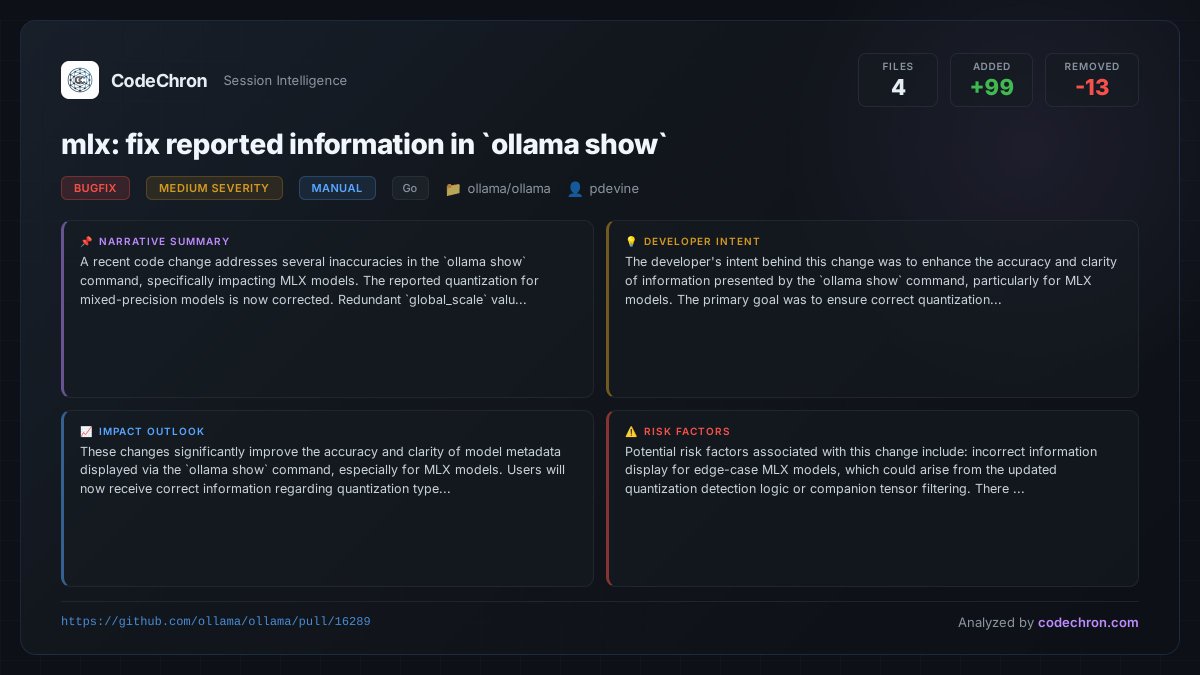Image resolution: width=1200 pixels, height=675 pixels.
Task: Click the Session Intelligence subtitle
Action: point(285,80)
